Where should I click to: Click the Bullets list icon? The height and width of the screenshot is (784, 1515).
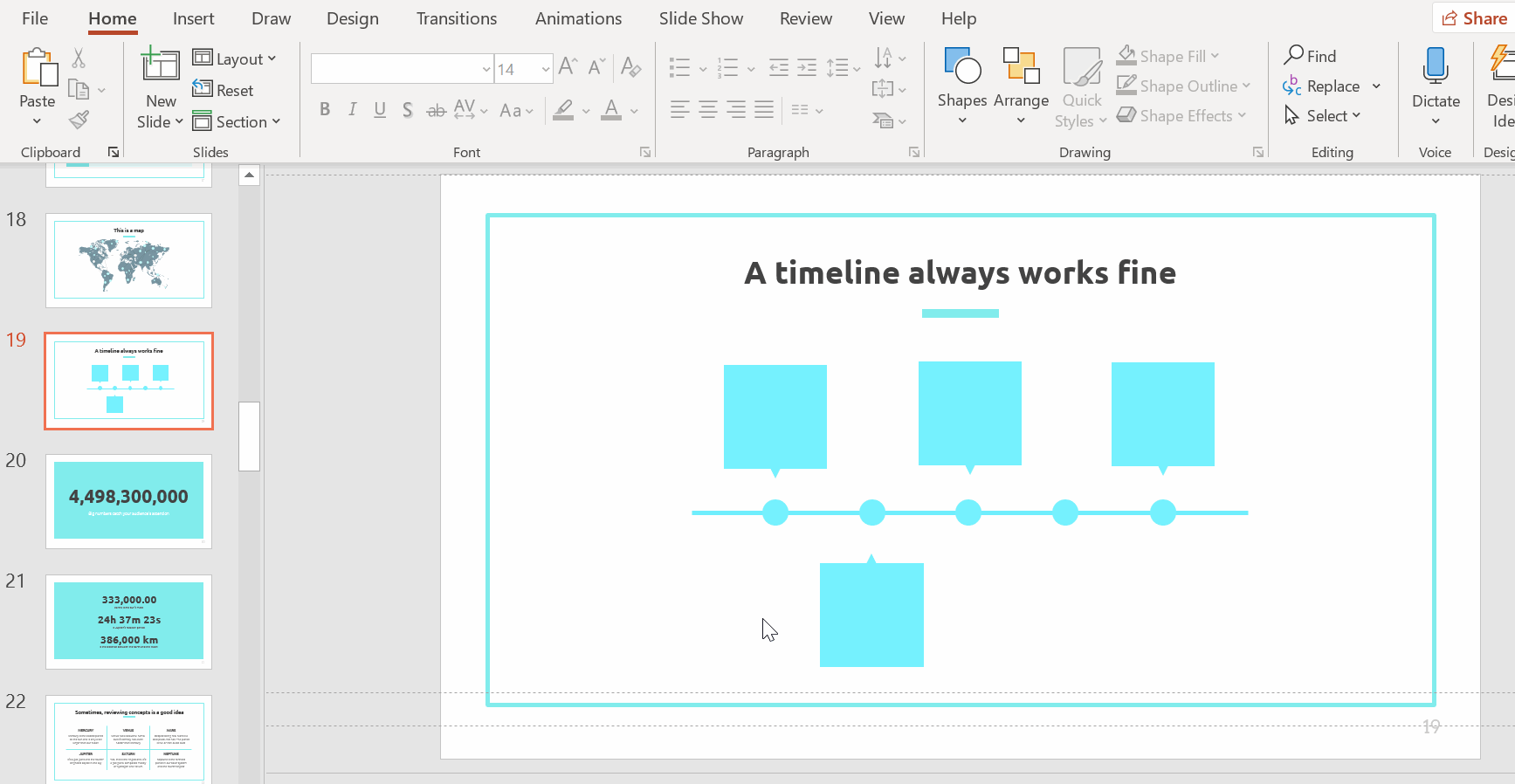(679, 67)
